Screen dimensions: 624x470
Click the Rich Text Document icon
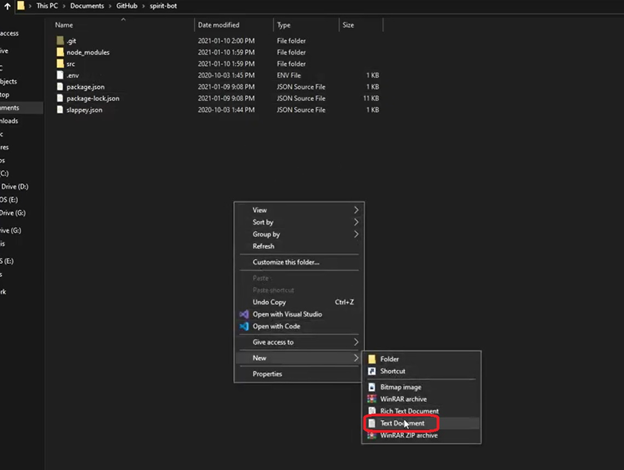pyautogui.click(x=372, y=411)
